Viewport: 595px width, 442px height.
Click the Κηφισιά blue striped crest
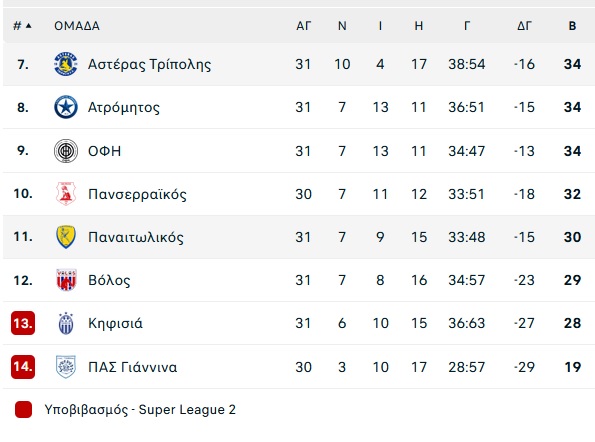pyautogui.click(x=66, y=323)
